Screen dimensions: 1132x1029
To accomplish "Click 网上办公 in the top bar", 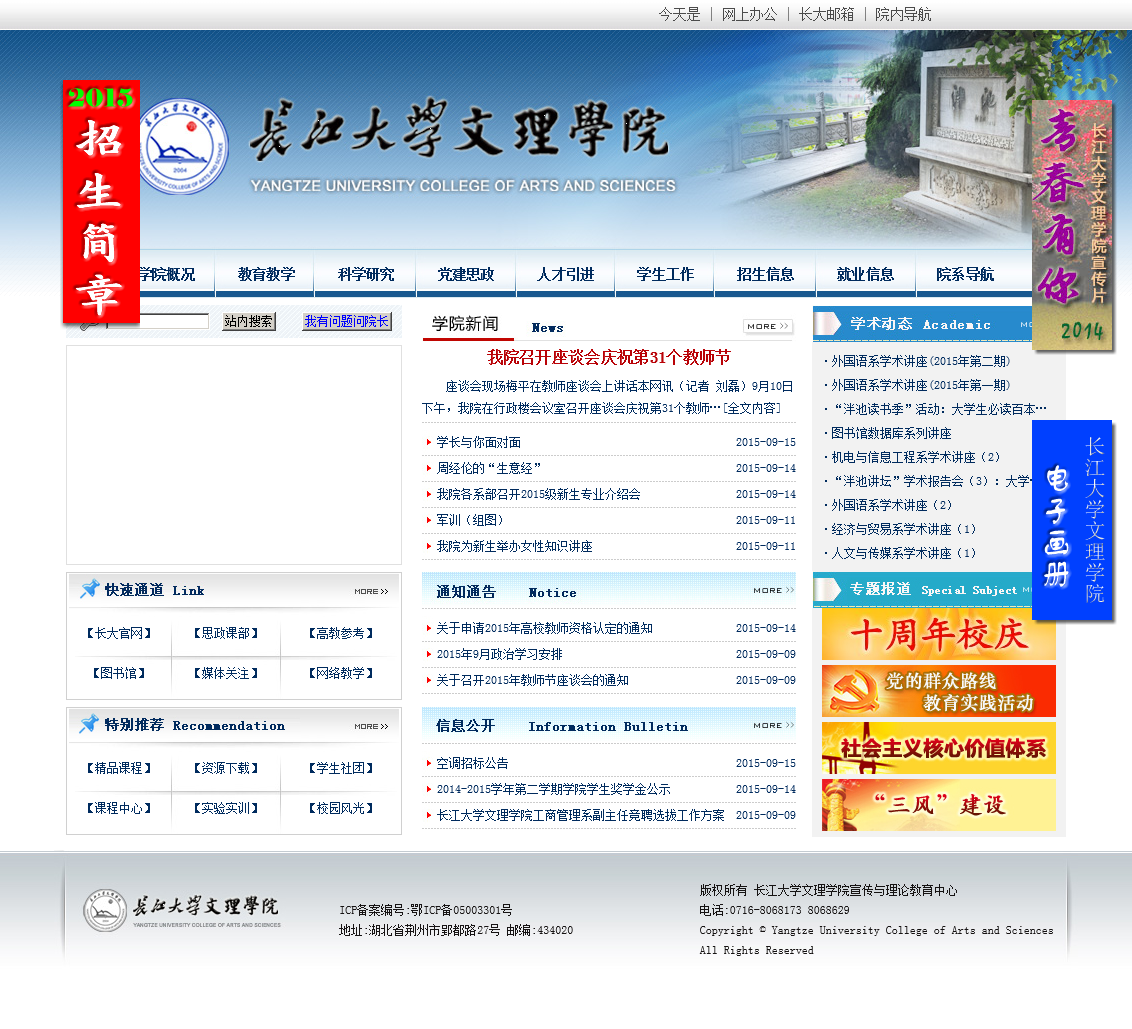I will [749, 14].
